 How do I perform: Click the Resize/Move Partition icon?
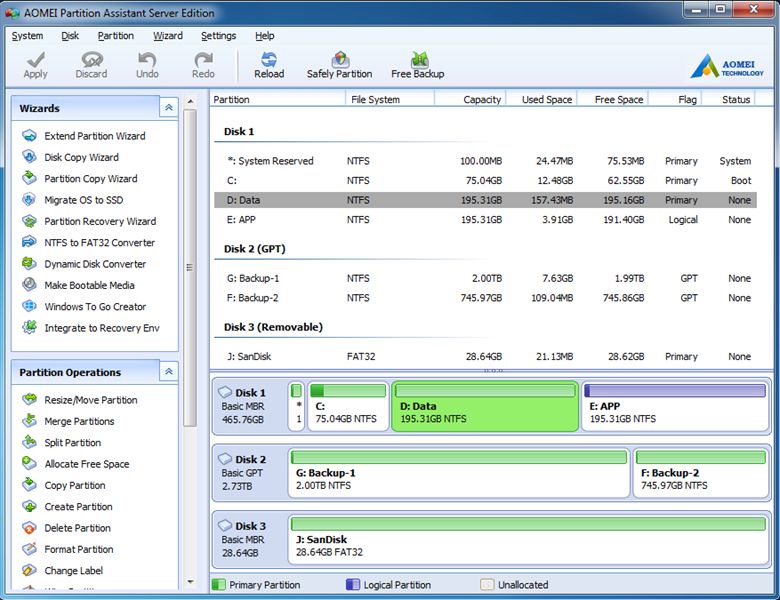[x=29, y=400]
